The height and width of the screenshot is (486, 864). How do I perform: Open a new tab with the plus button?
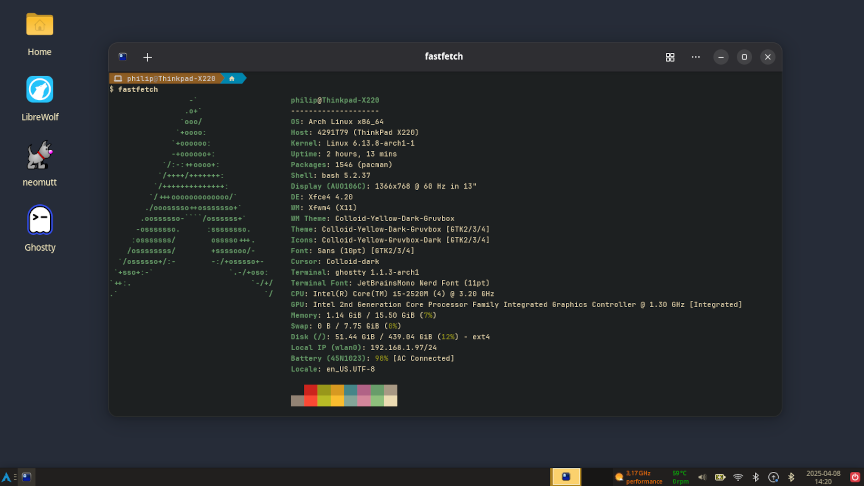coord(147,57)
